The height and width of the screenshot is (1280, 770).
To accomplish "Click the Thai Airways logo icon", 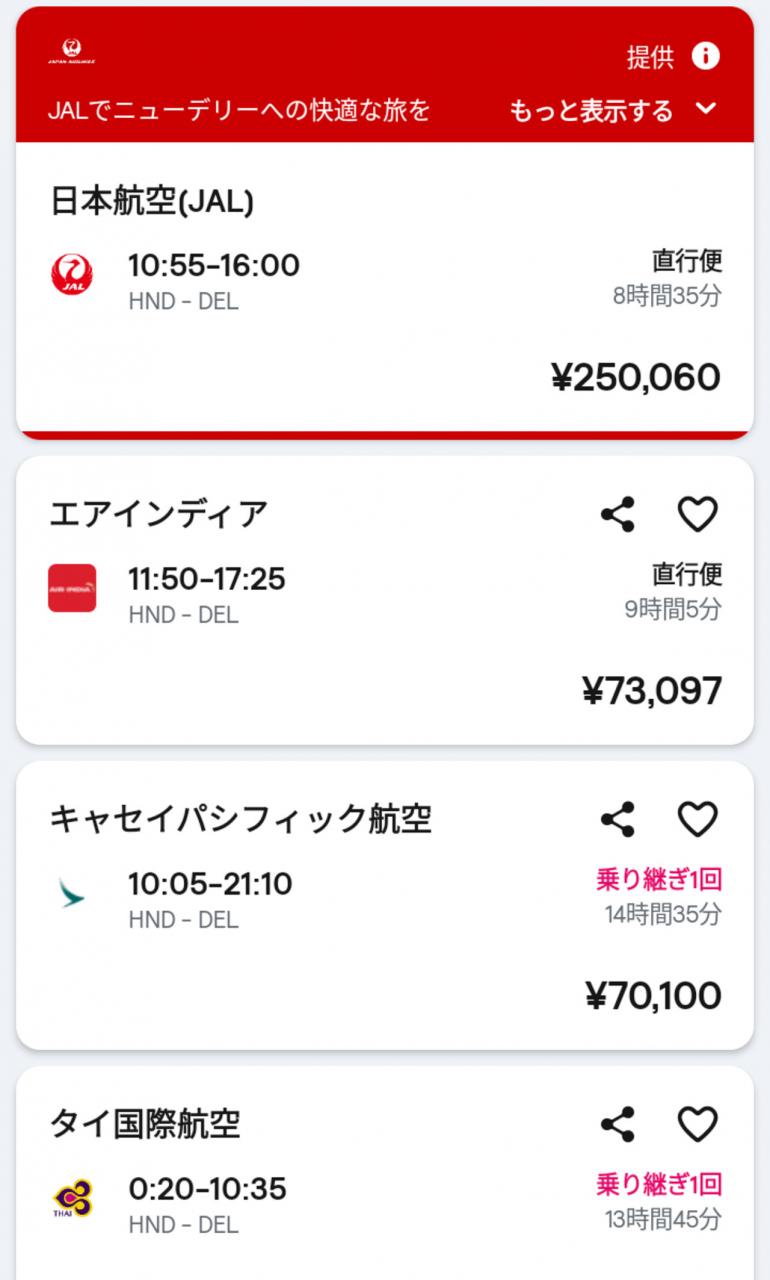I will click(x=72, y=1198).
